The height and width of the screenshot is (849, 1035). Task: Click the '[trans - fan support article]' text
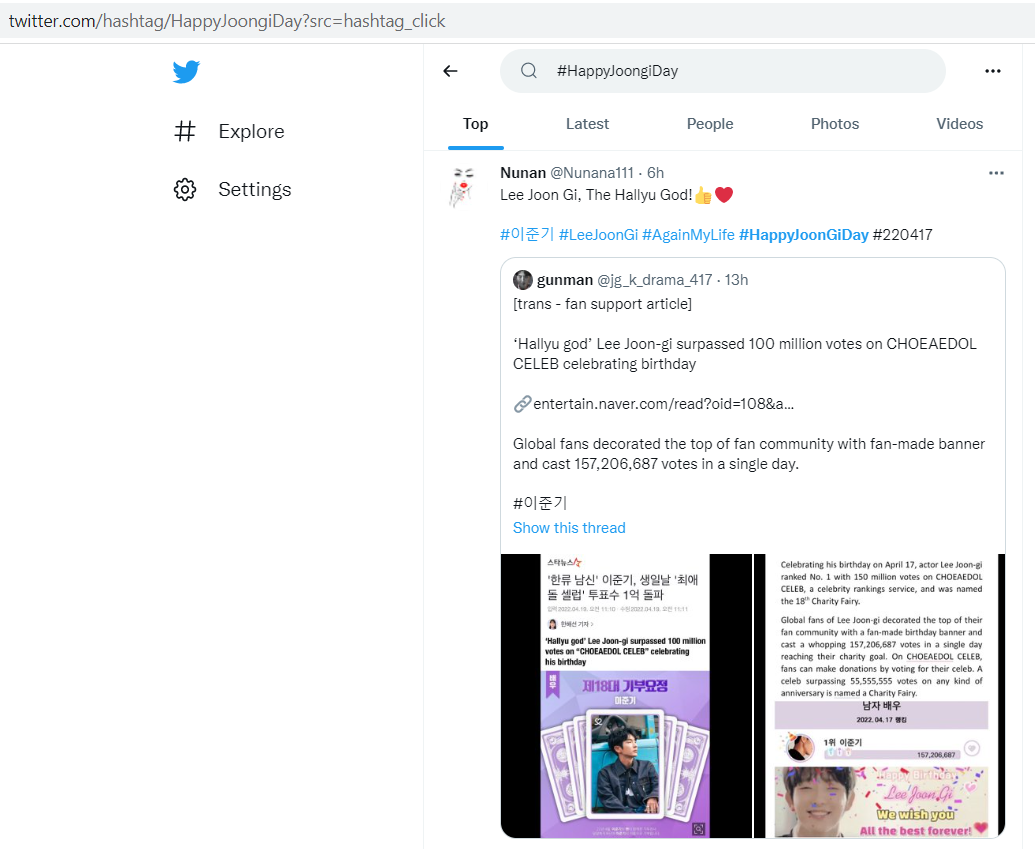point(602,304)
